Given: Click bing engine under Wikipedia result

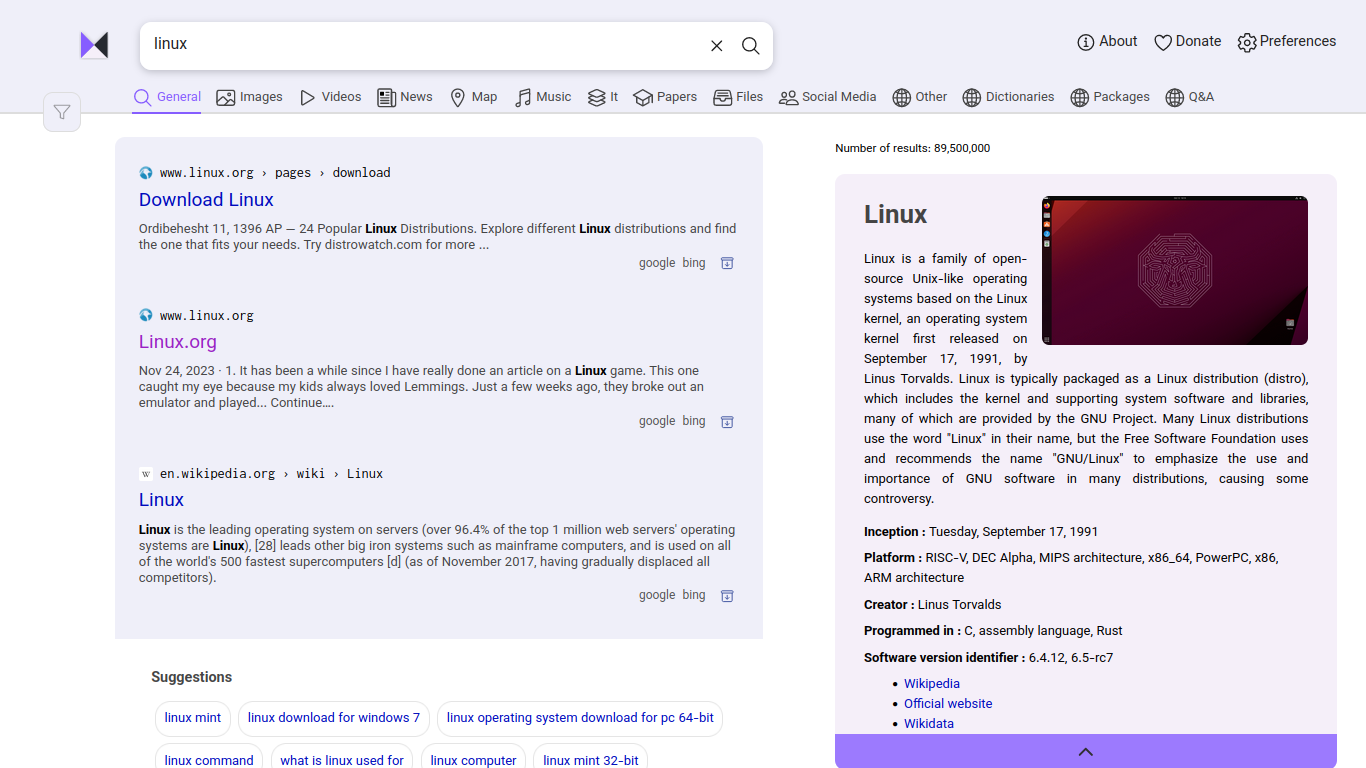Looking at the screenshot, I should coord(694,595).
